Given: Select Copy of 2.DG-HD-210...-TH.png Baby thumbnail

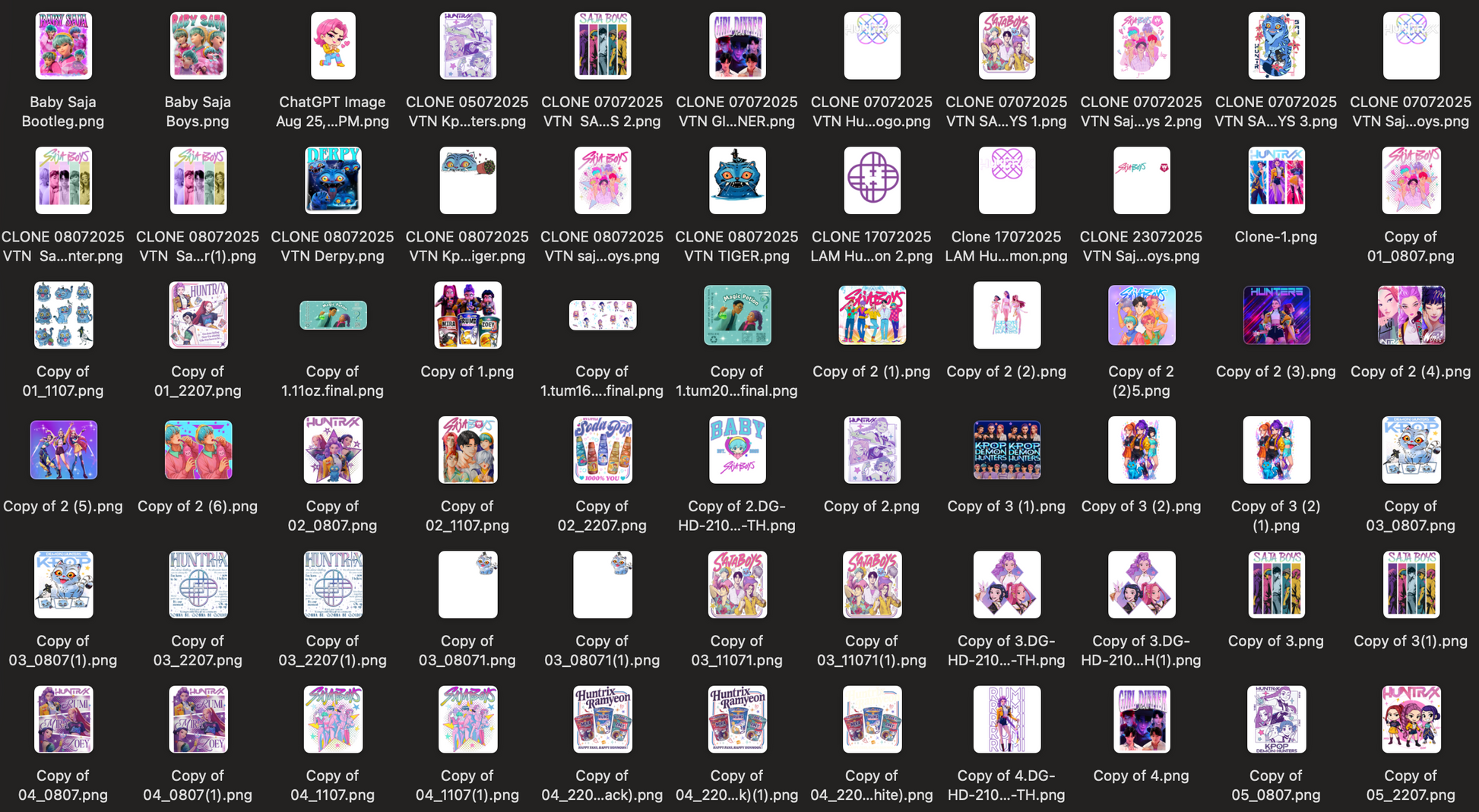Looking at the screenshot, I should [x=736, y=450].
